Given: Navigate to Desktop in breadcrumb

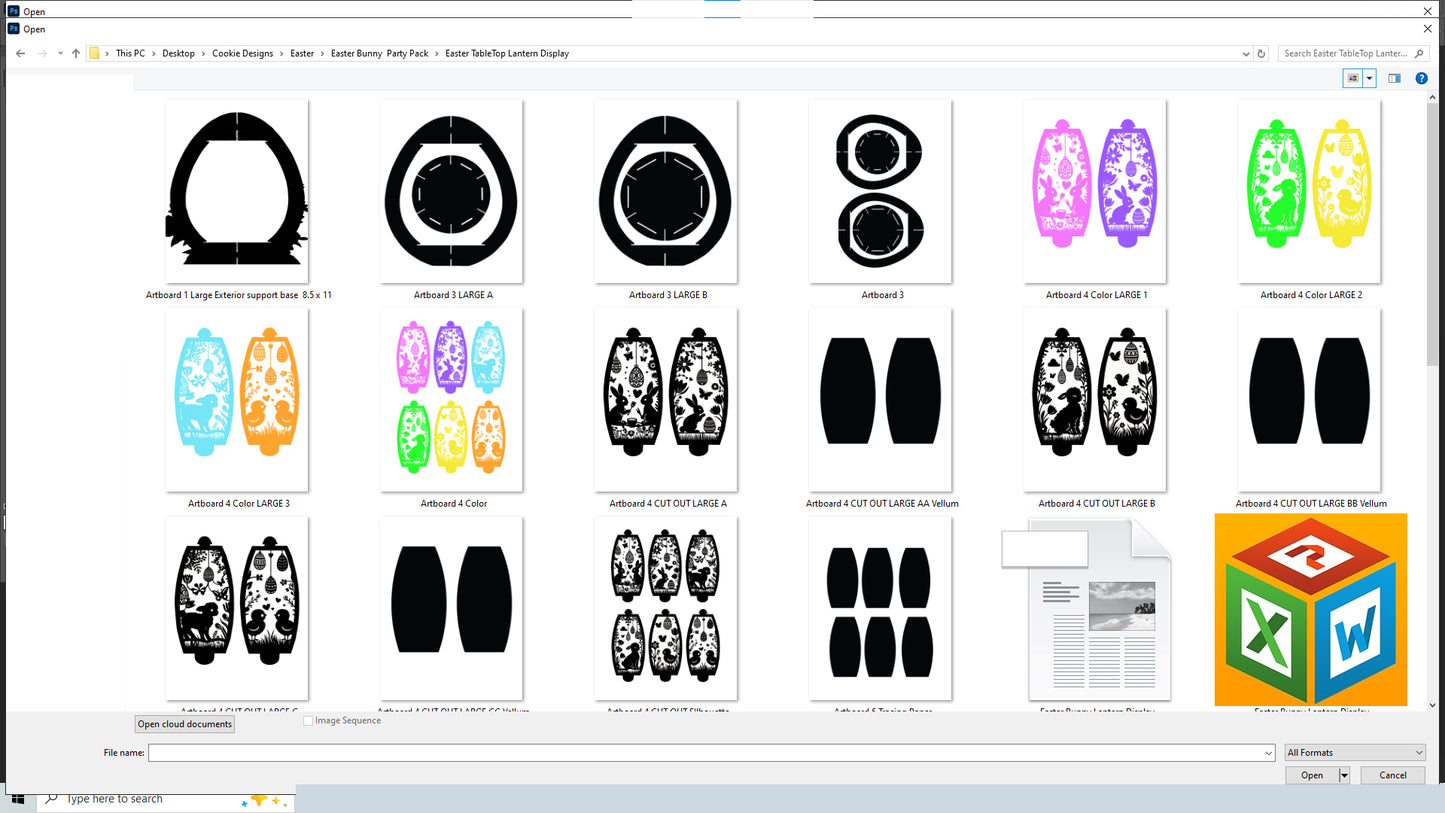Looking at the screenshot, I should [x=179, y=54].
